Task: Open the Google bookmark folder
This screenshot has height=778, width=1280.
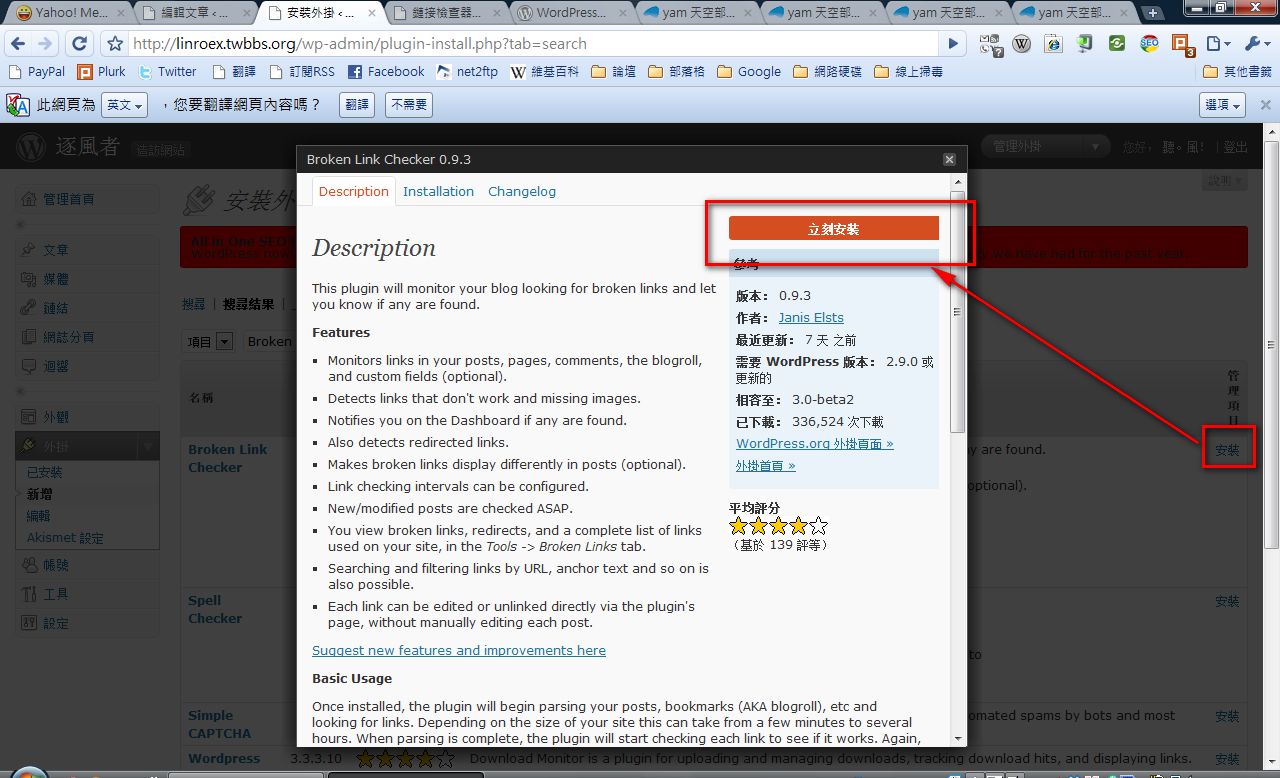Action: point(750,72)
